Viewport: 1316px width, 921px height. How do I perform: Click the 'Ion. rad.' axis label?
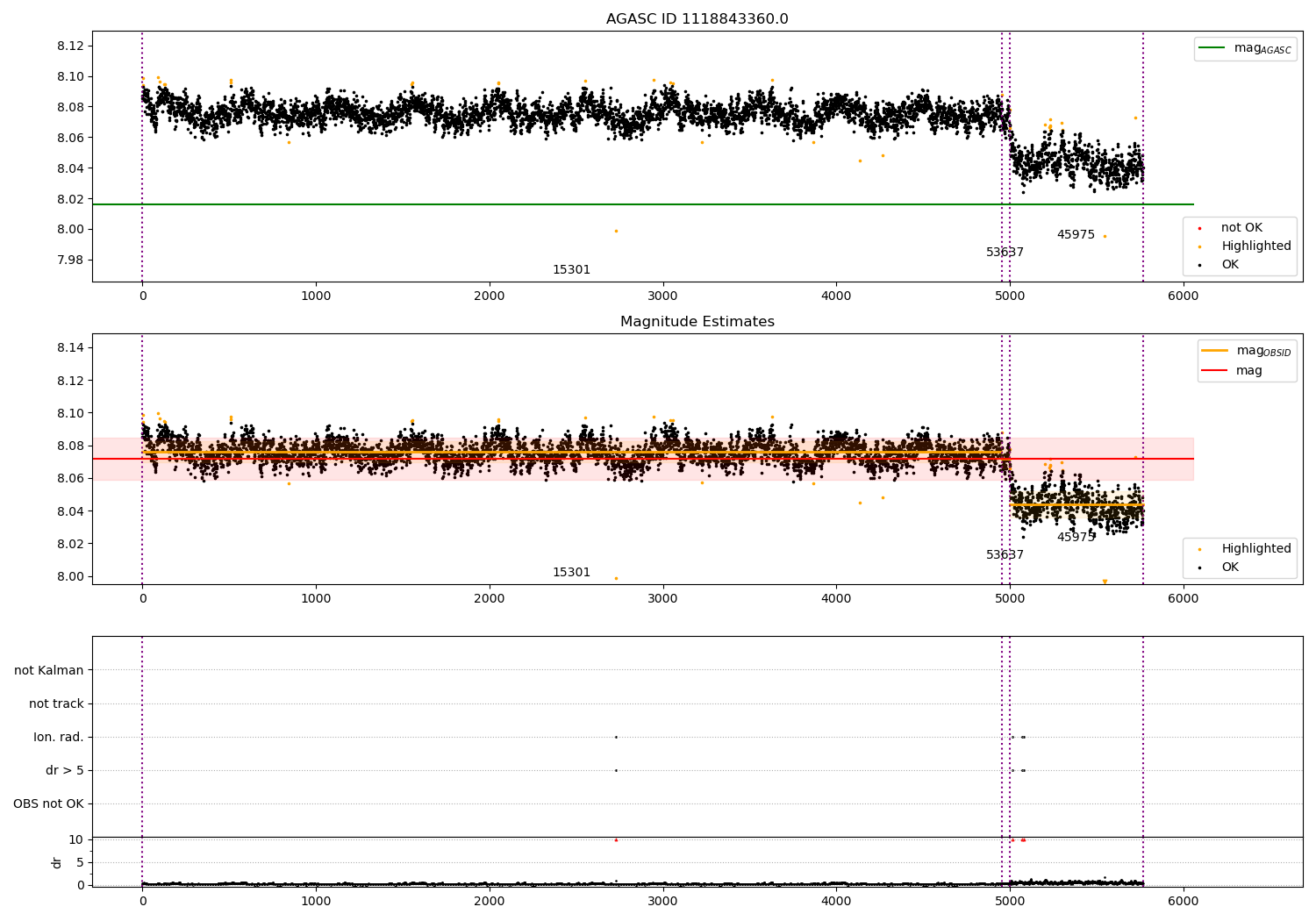(x=59, y=738)
